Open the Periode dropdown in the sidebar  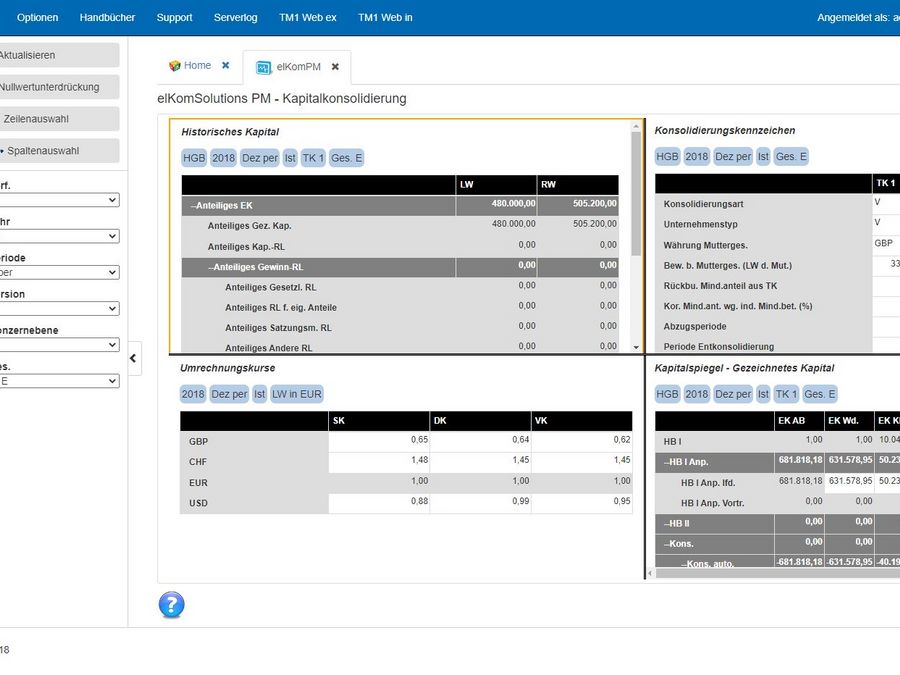click(x=59, y=272)
